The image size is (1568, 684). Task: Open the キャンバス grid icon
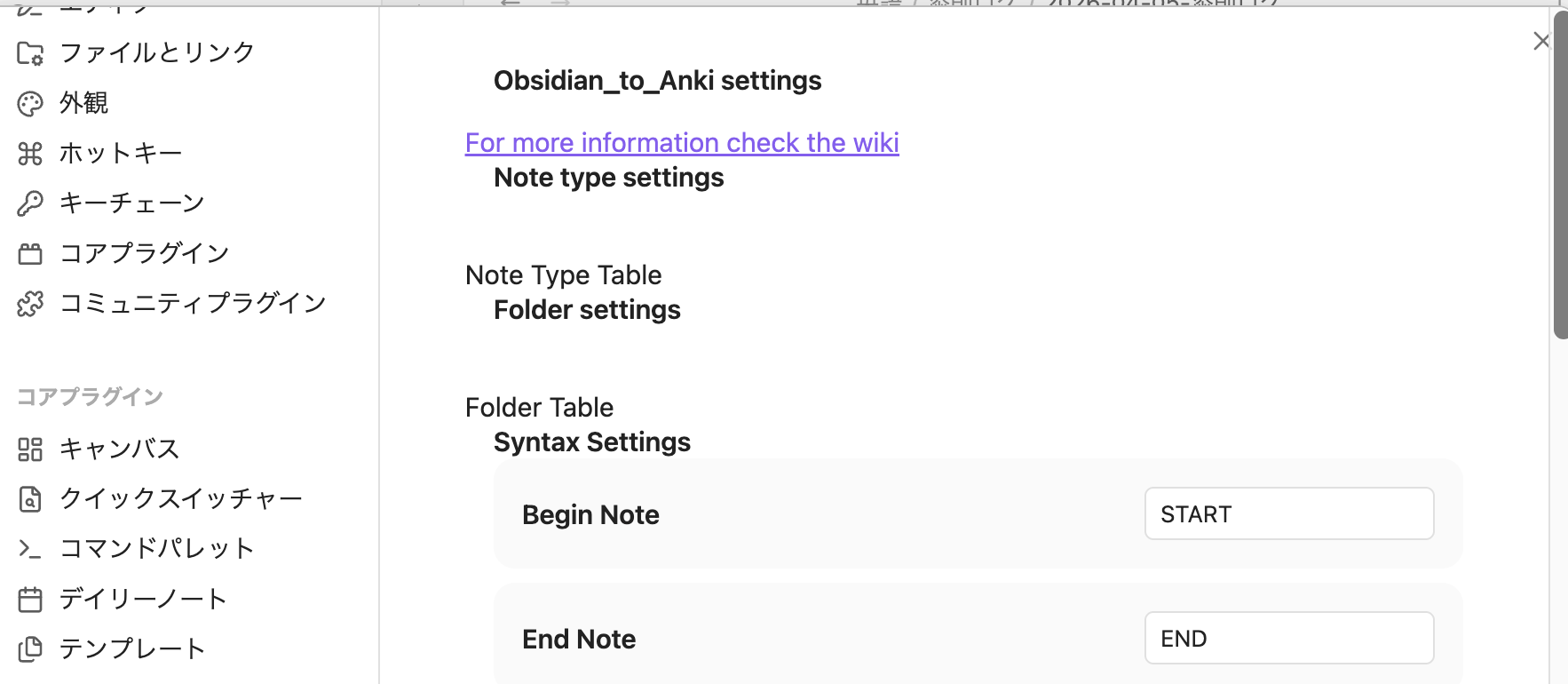pyautogui.click(x=30, y=449)
